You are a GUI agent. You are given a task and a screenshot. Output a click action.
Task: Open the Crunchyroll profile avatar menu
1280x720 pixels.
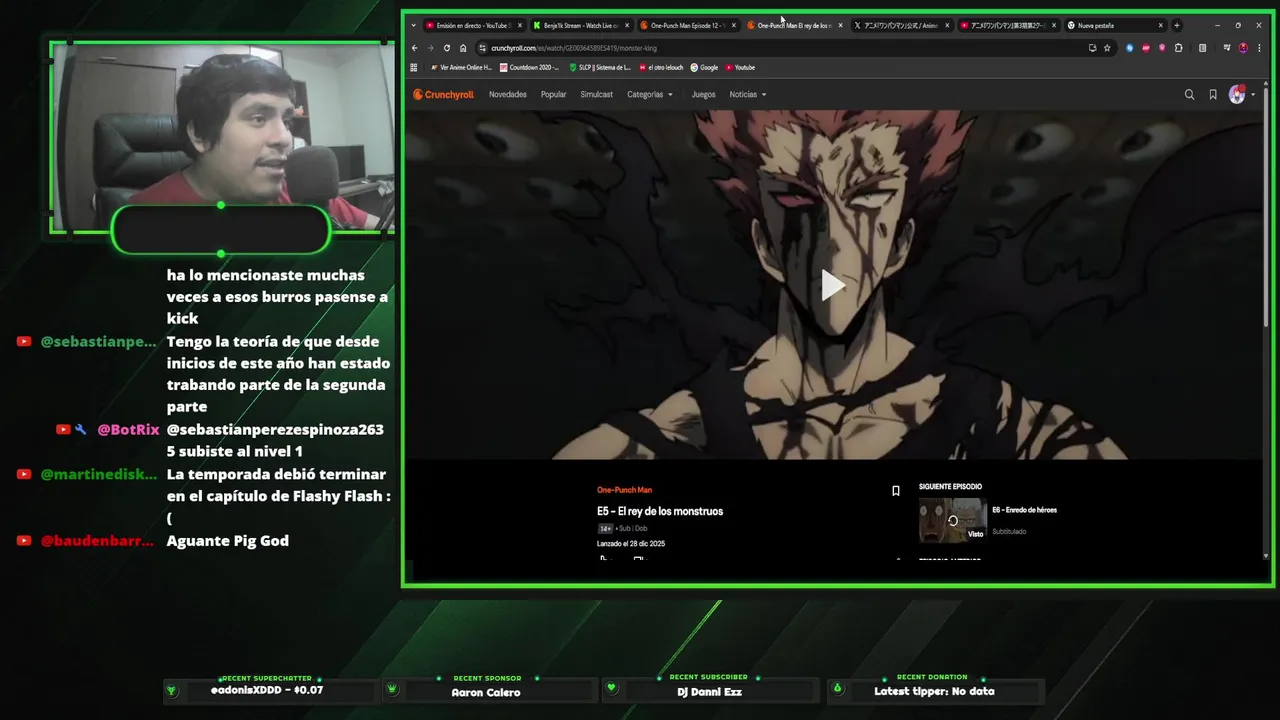point(1242,95)
